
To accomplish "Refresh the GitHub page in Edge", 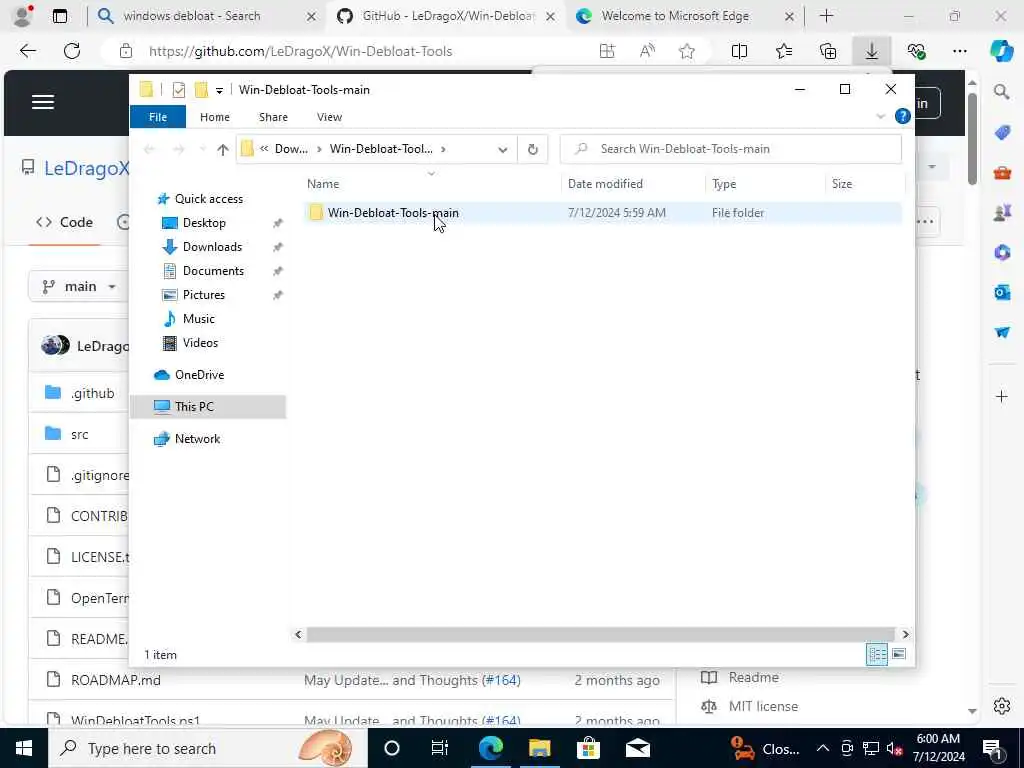I will pyautogui.click(x=72, y=51).
